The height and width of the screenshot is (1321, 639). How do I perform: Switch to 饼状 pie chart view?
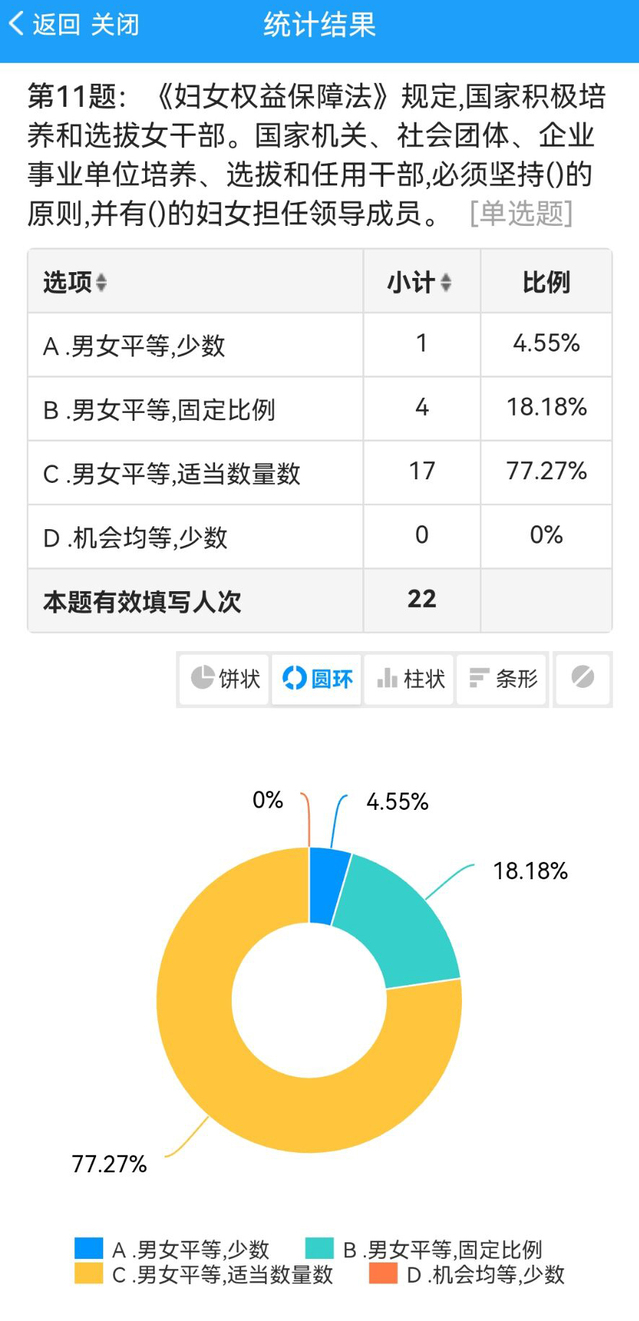pos(225,679)
